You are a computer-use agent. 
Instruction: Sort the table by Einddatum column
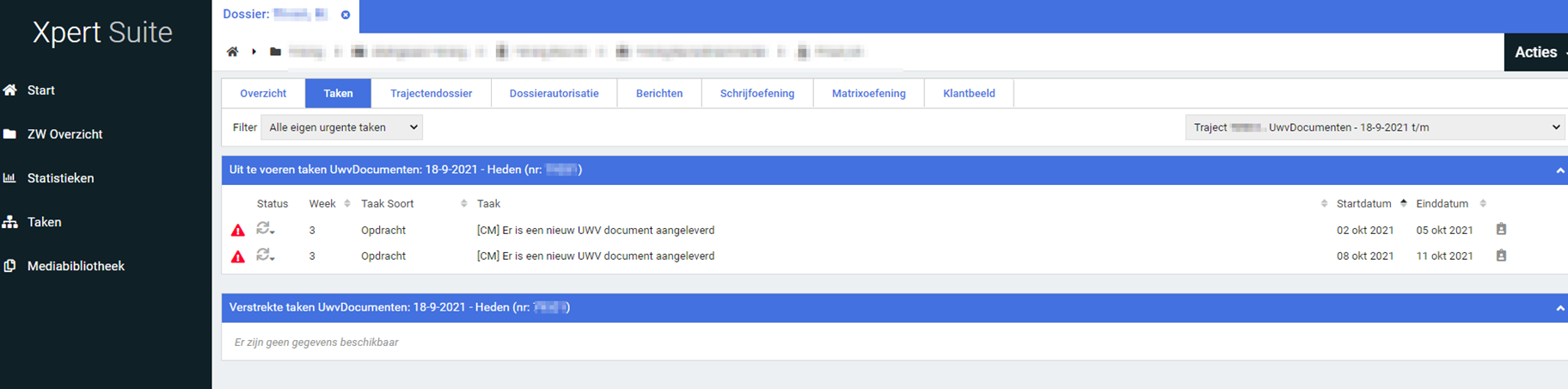(x=1442, y=204)
